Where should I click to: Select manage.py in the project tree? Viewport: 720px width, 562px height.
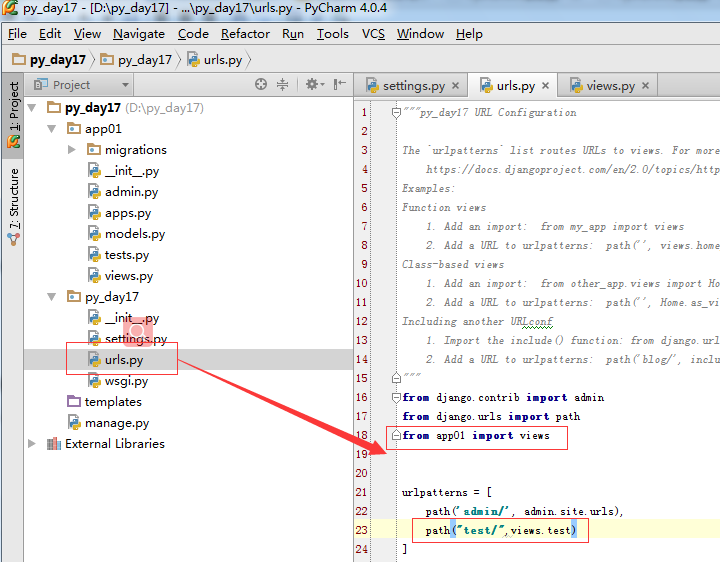pyautogui.click(x=116, y=423)
